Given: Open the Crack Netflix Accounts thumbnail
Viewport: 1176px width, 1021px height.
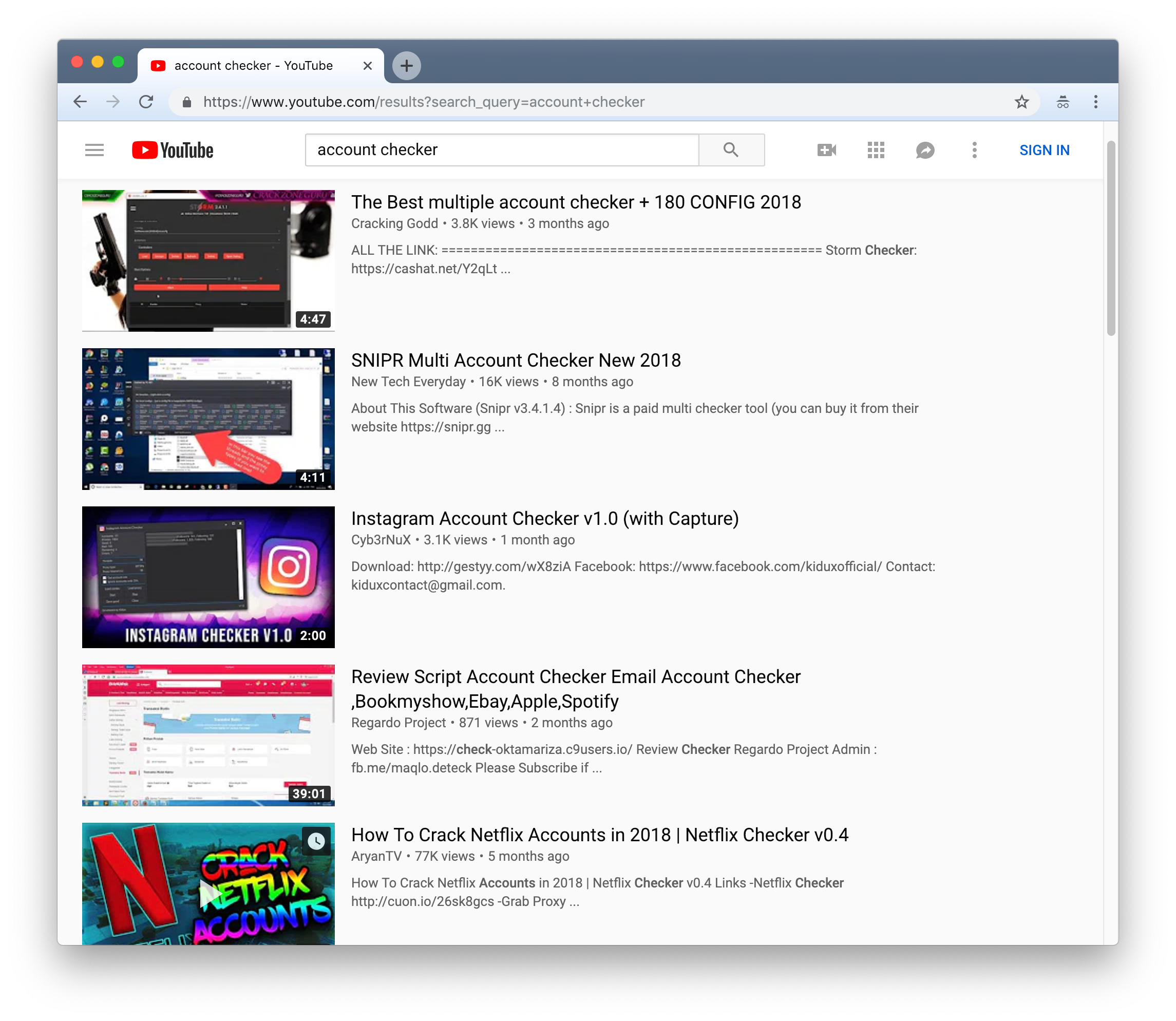Looking at the screenshot, I should [208, 883].
